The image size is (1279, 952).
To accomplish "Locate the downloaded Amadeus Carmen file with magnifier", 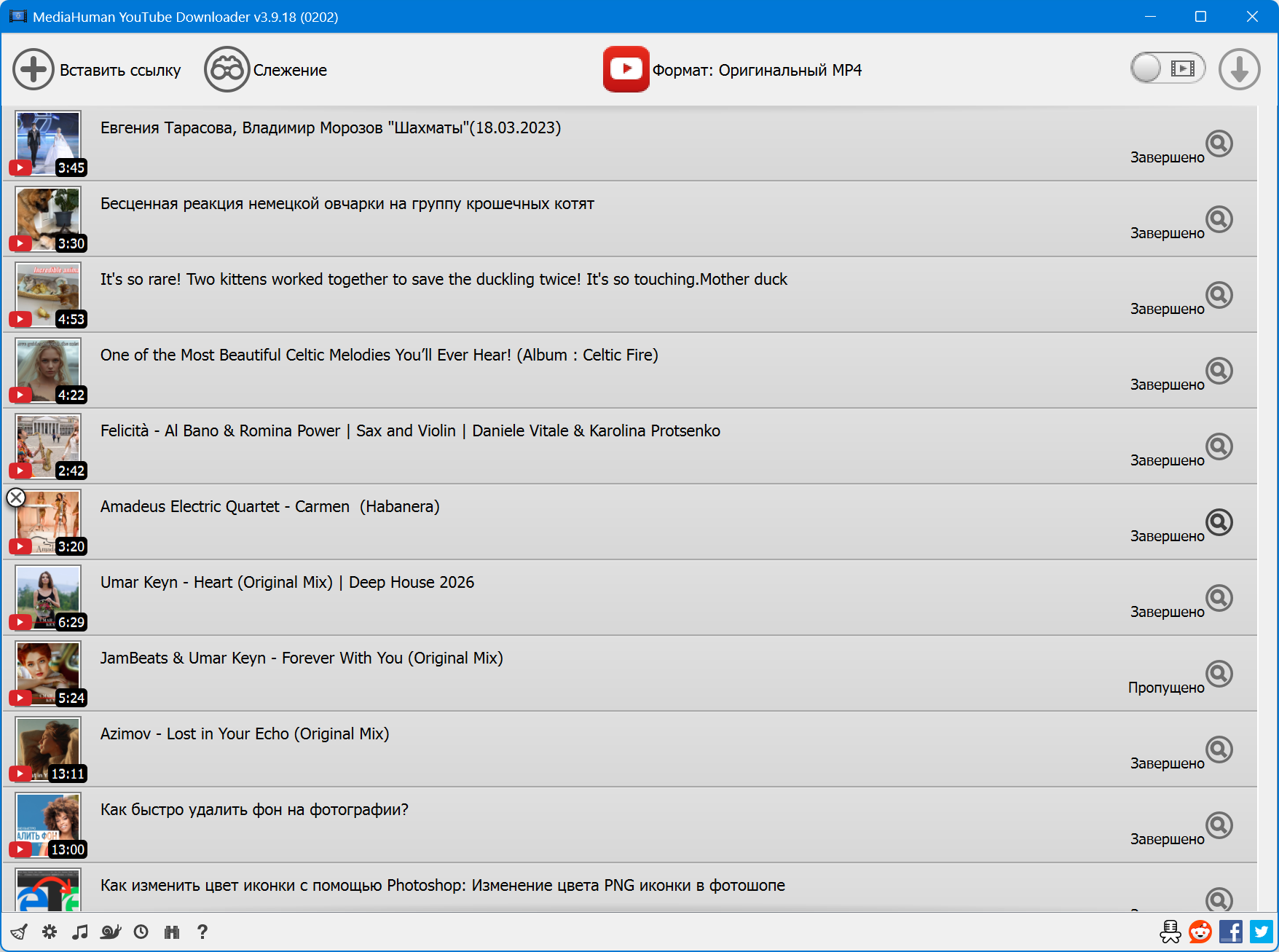I will coord(1219,522).
